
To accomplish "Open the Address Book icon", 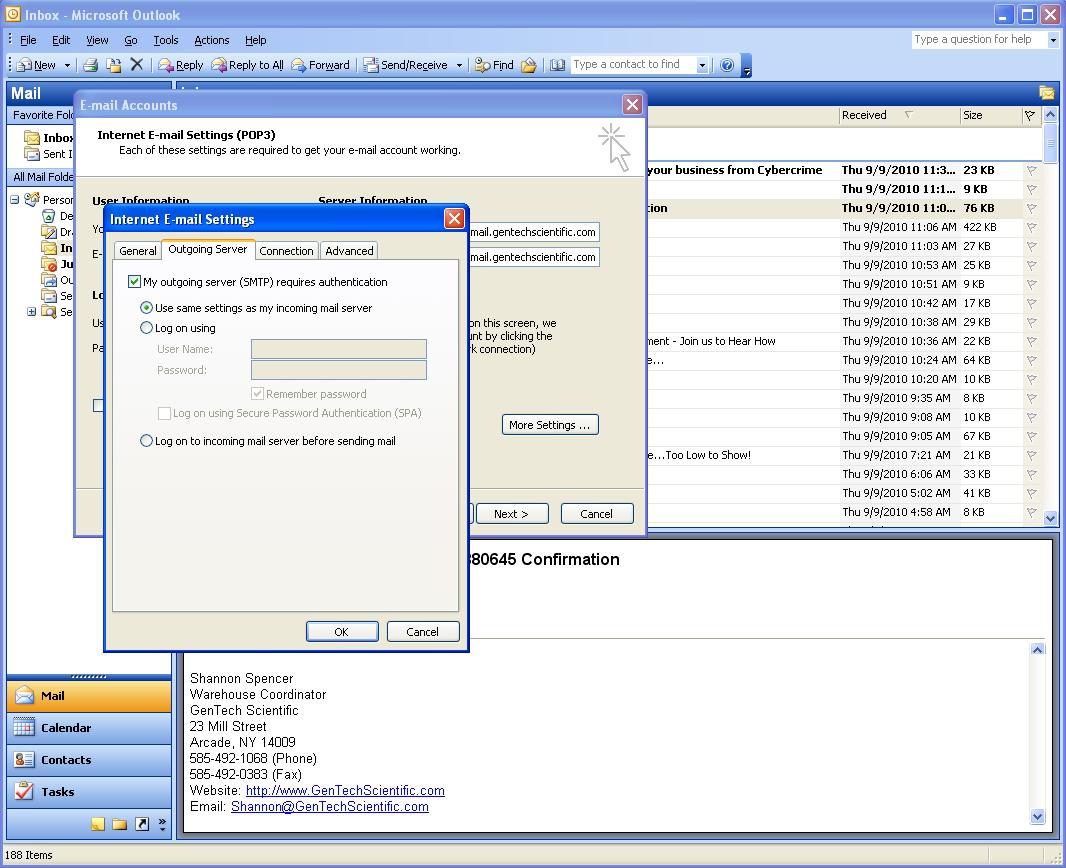I will coord(557,65).
